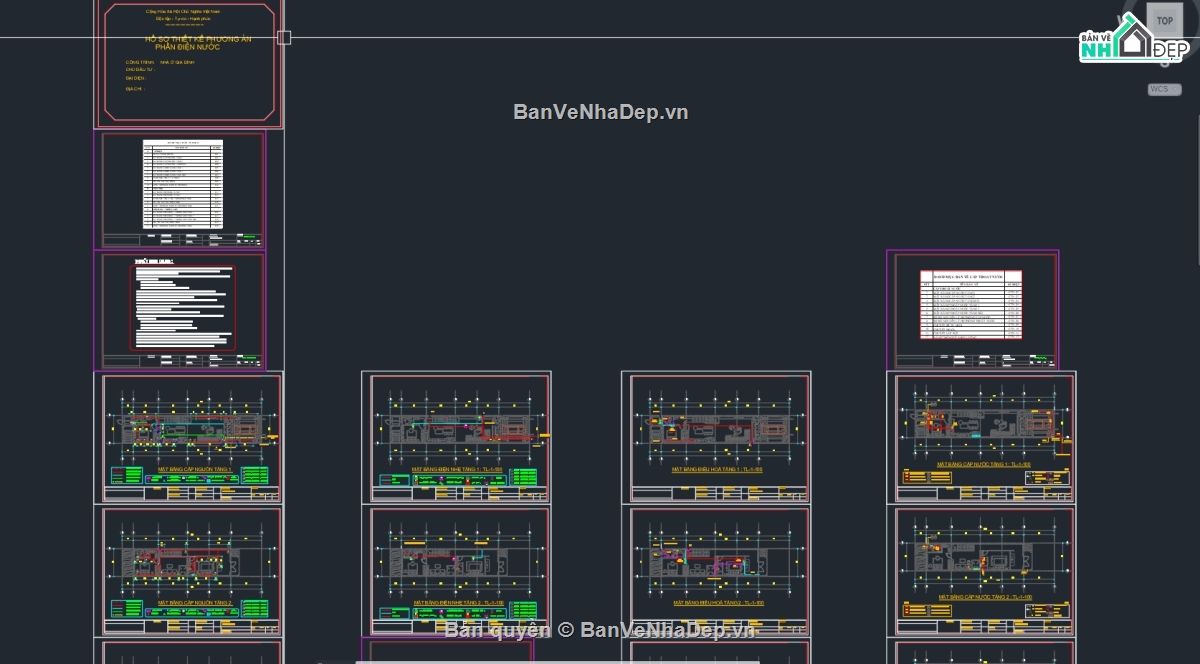1200x664 pixels.
Task: Click the BanVeNhaDep.vn watermark text at top
Action: click(x=601, y=112)
